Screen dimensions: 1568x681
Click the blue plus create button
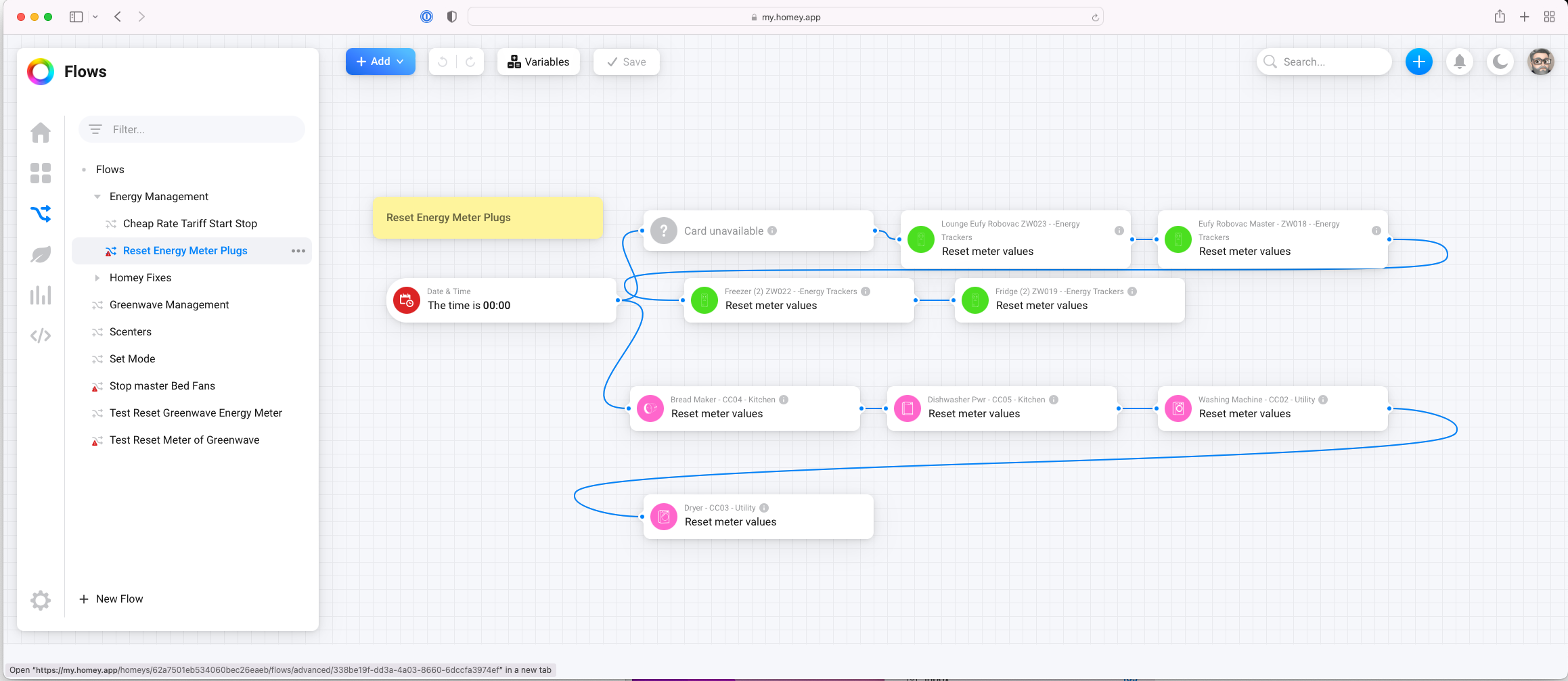(x=1419, y=62)
